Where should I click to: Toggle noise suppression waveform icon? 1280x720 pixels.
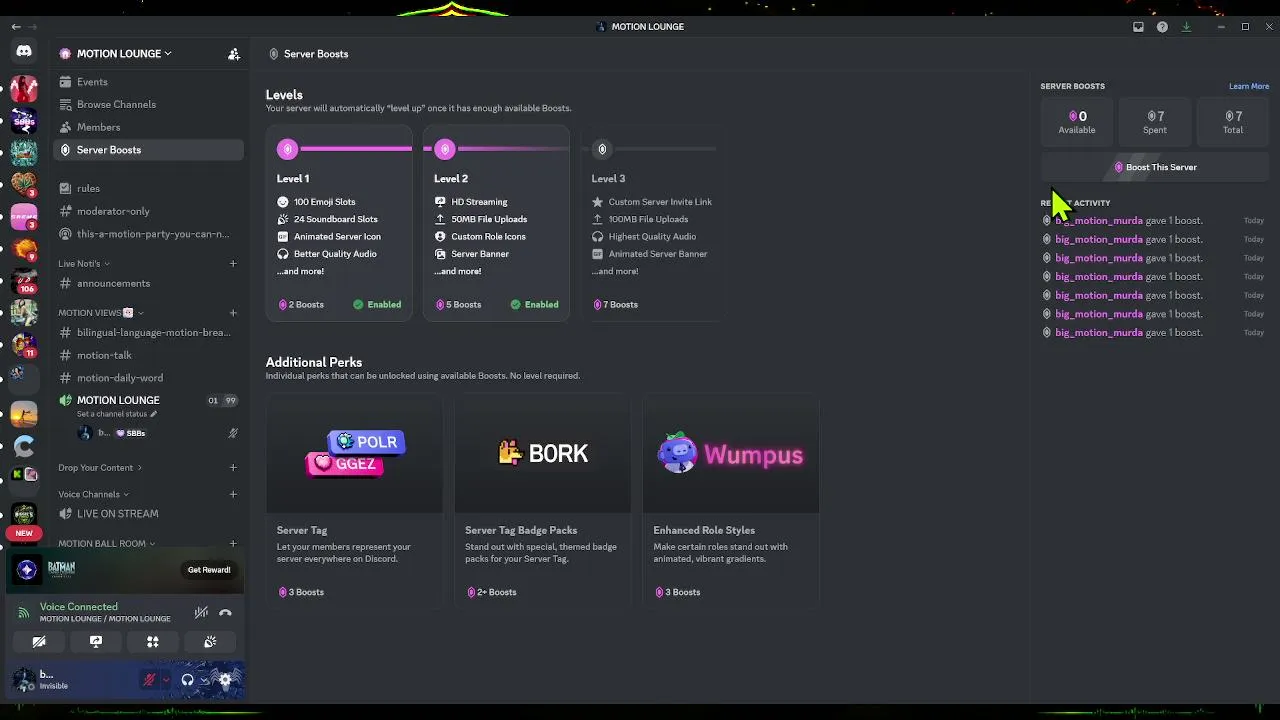click(201, 612)
